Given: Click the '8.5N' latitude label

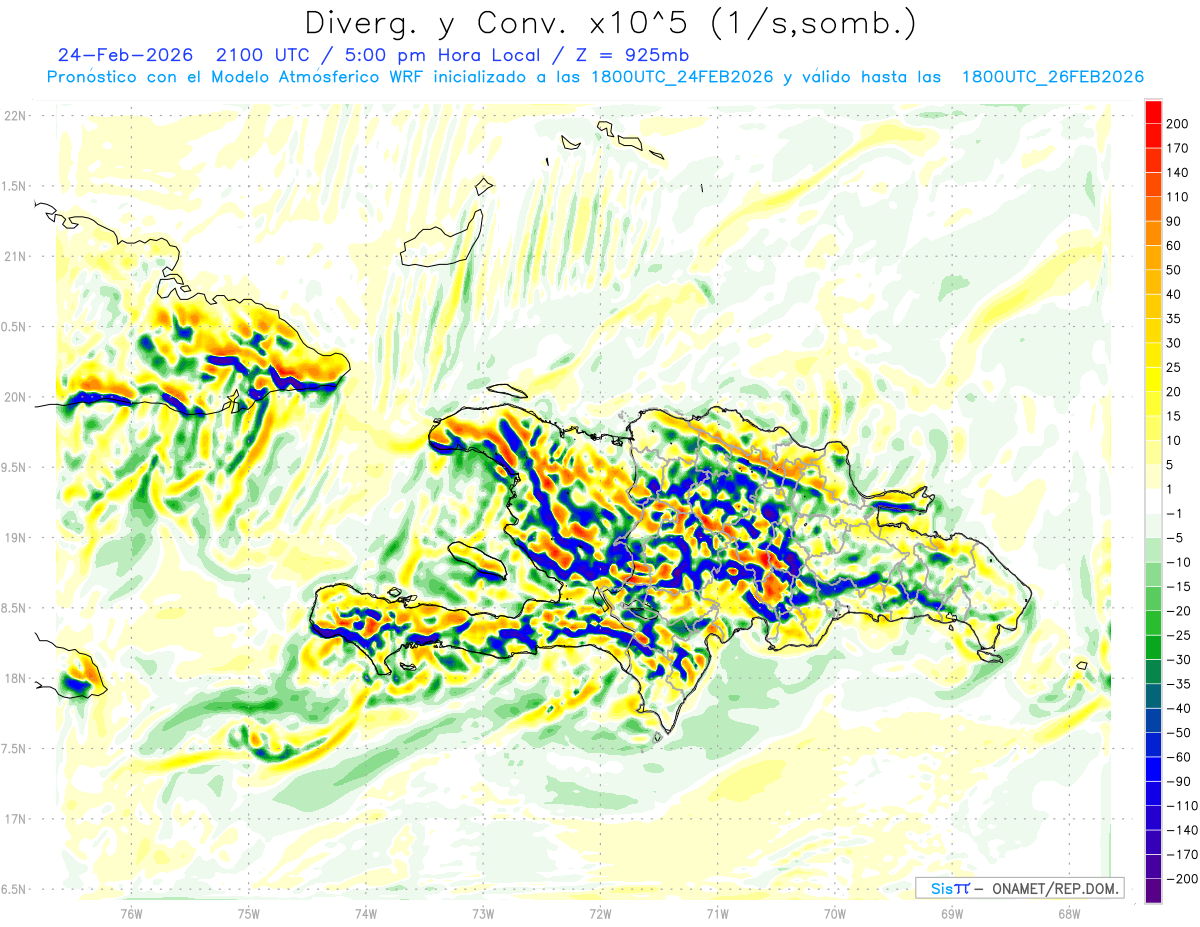Looking at the screenshot, I should (15, 608).
